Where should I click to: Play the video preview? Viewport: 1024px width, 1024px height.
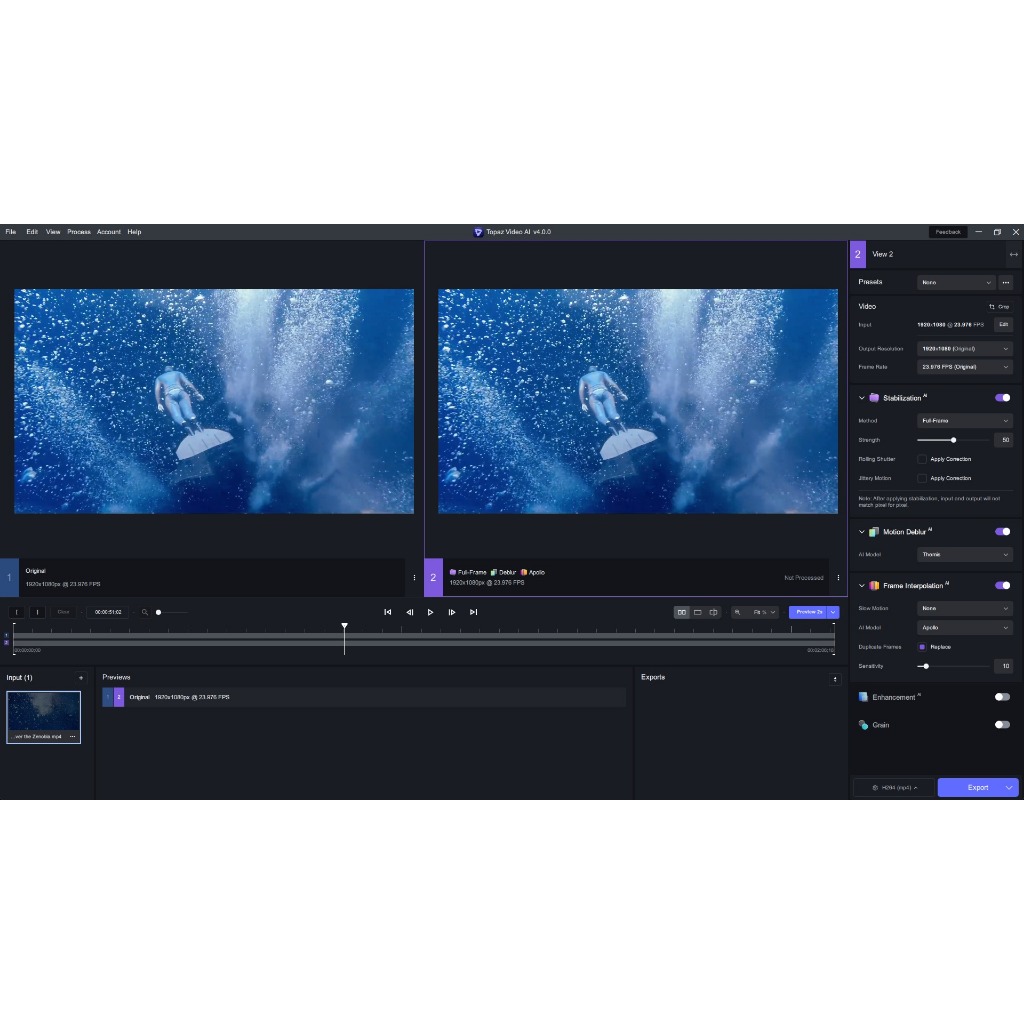[430, 612]
